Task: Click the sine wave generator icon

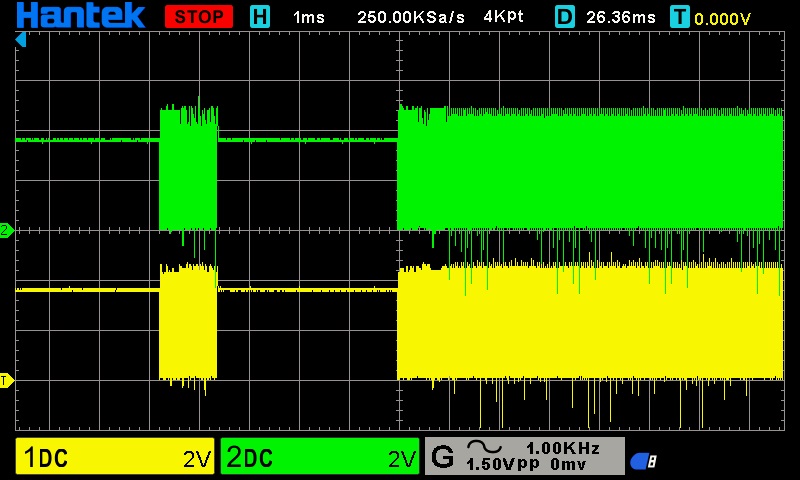Action: pos(485,447)
